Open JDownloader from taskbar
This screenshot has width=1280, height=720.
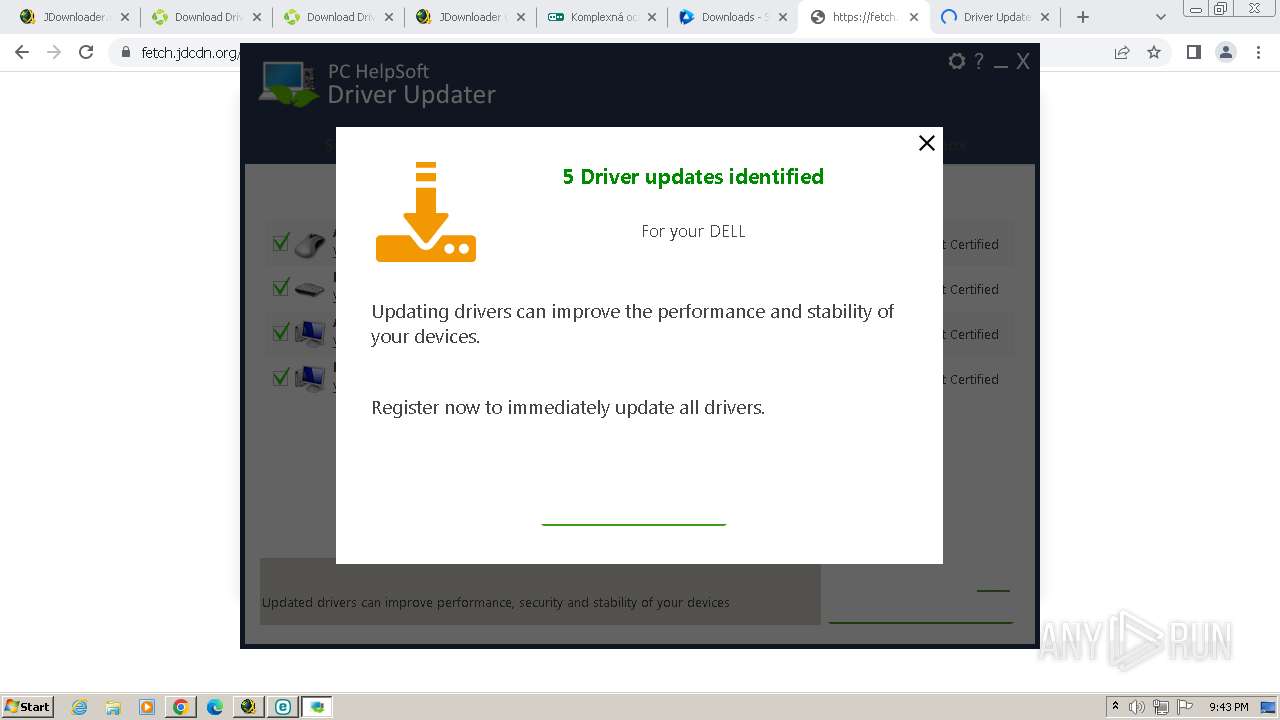point(248,707)
